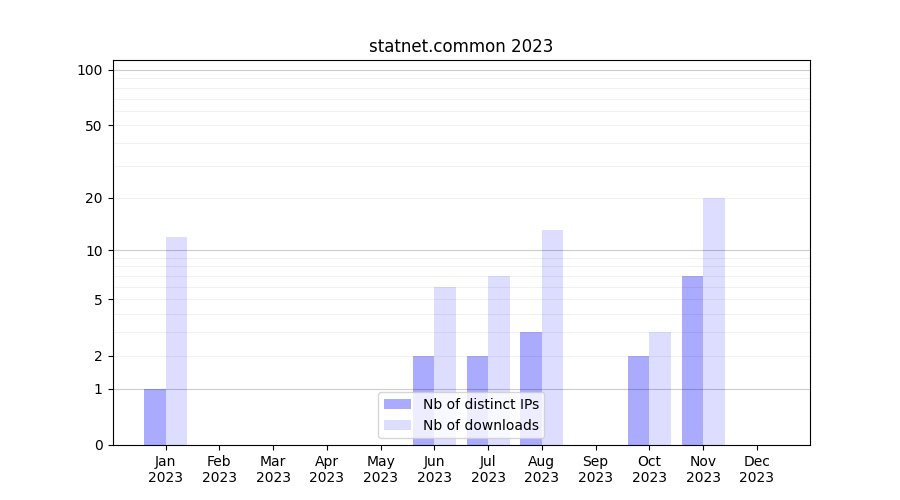Click the light blue downloads legend swatch

[x=398, y=425]
